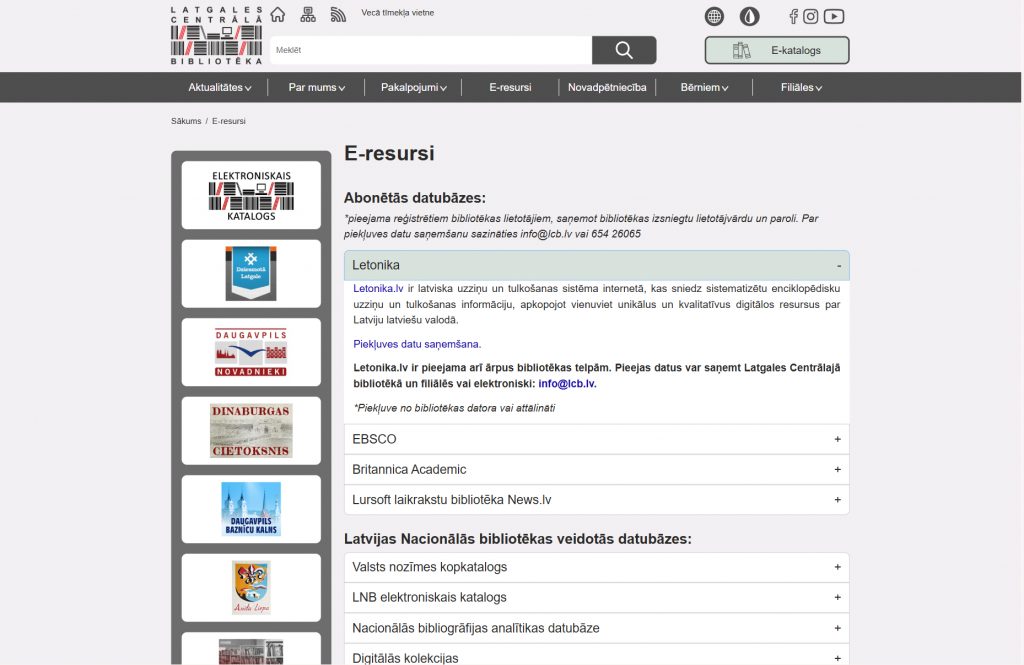Click into the Meklēt search field

(x=430, y=50)
